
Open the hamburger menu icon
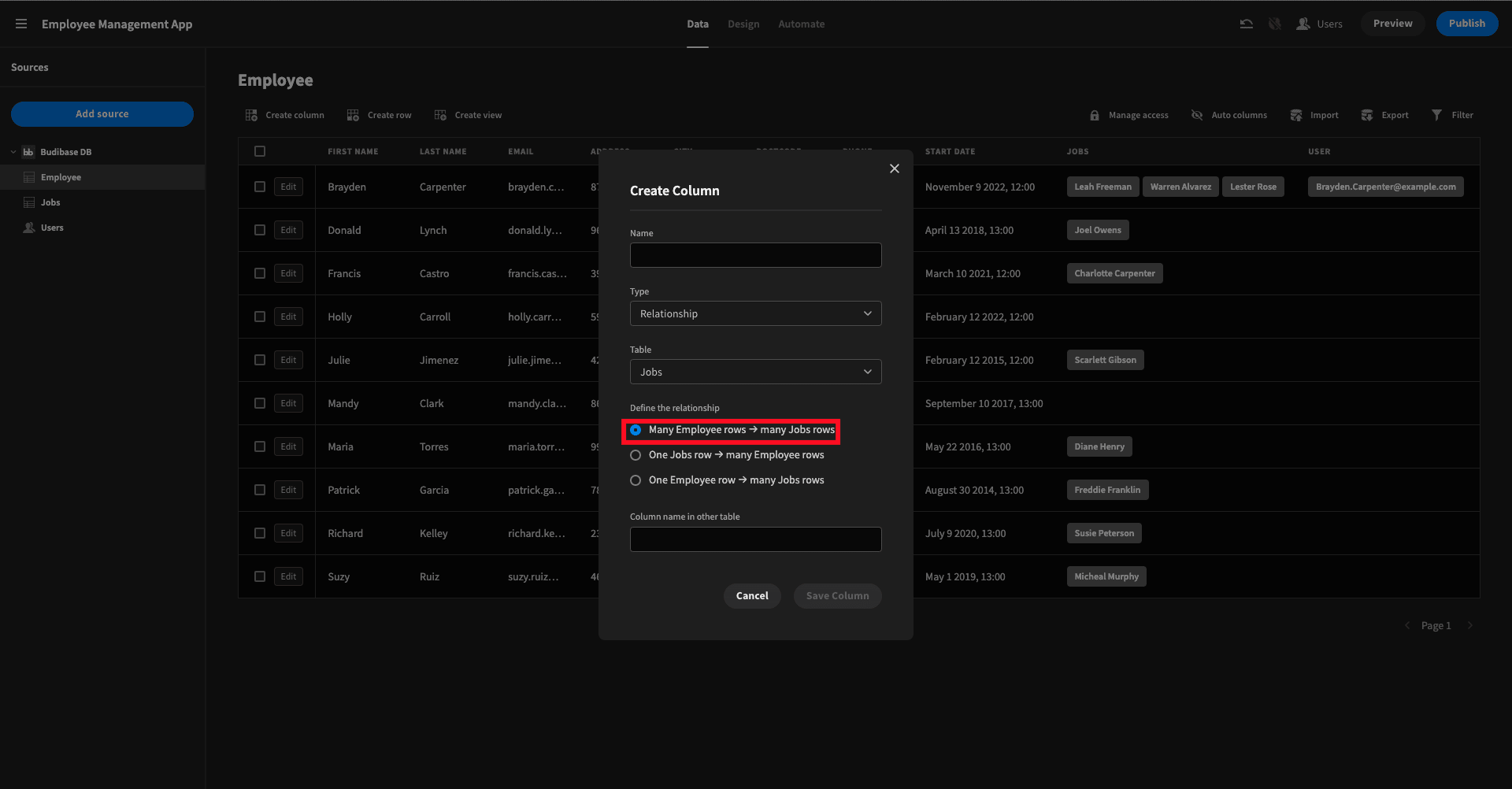[21, 24]
